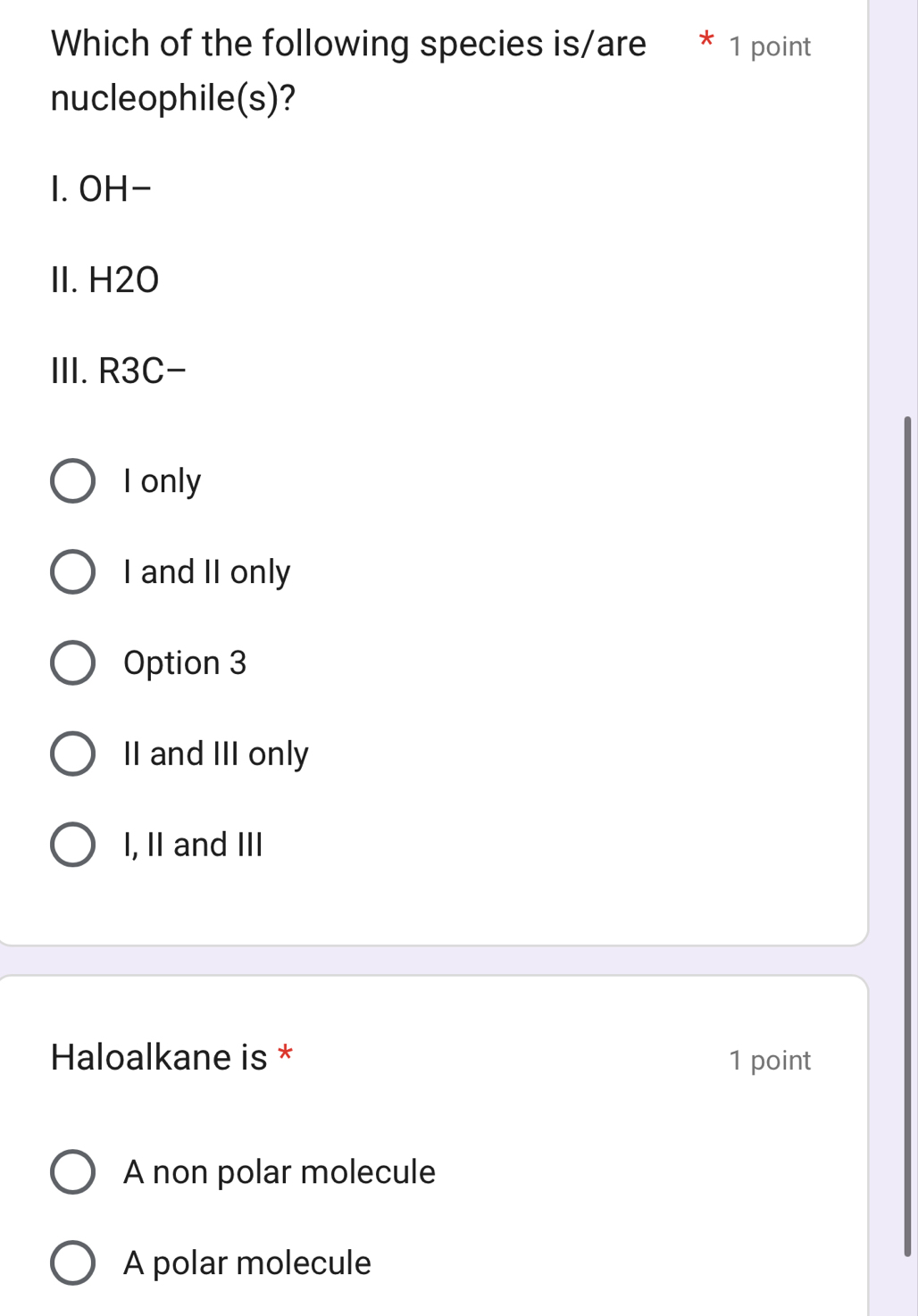Click the "II. H2O" statement line

point(105,280)
